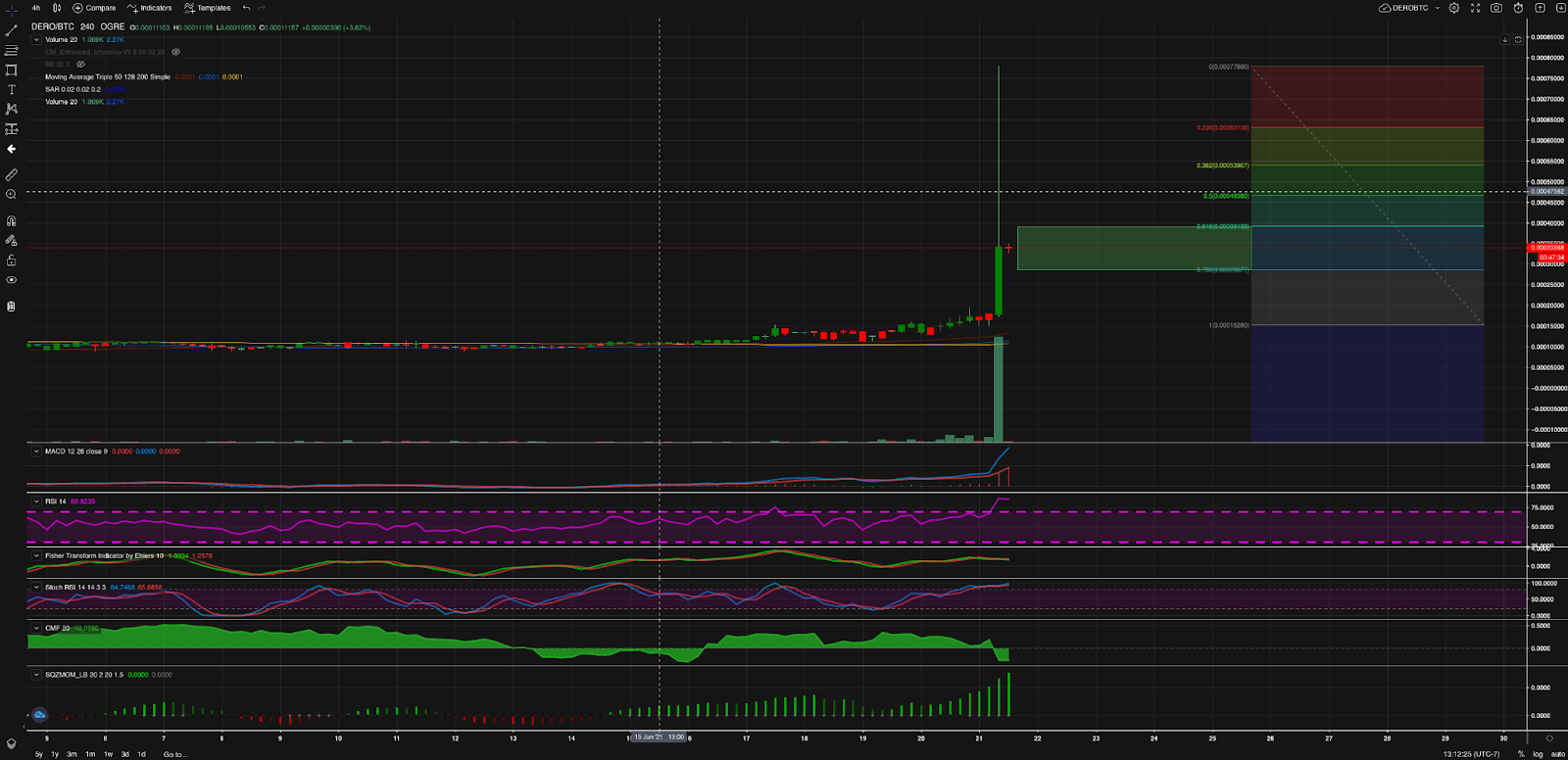Open the indicator Templates menu
The image size is (1568, 760).
[x=208, y=8]
